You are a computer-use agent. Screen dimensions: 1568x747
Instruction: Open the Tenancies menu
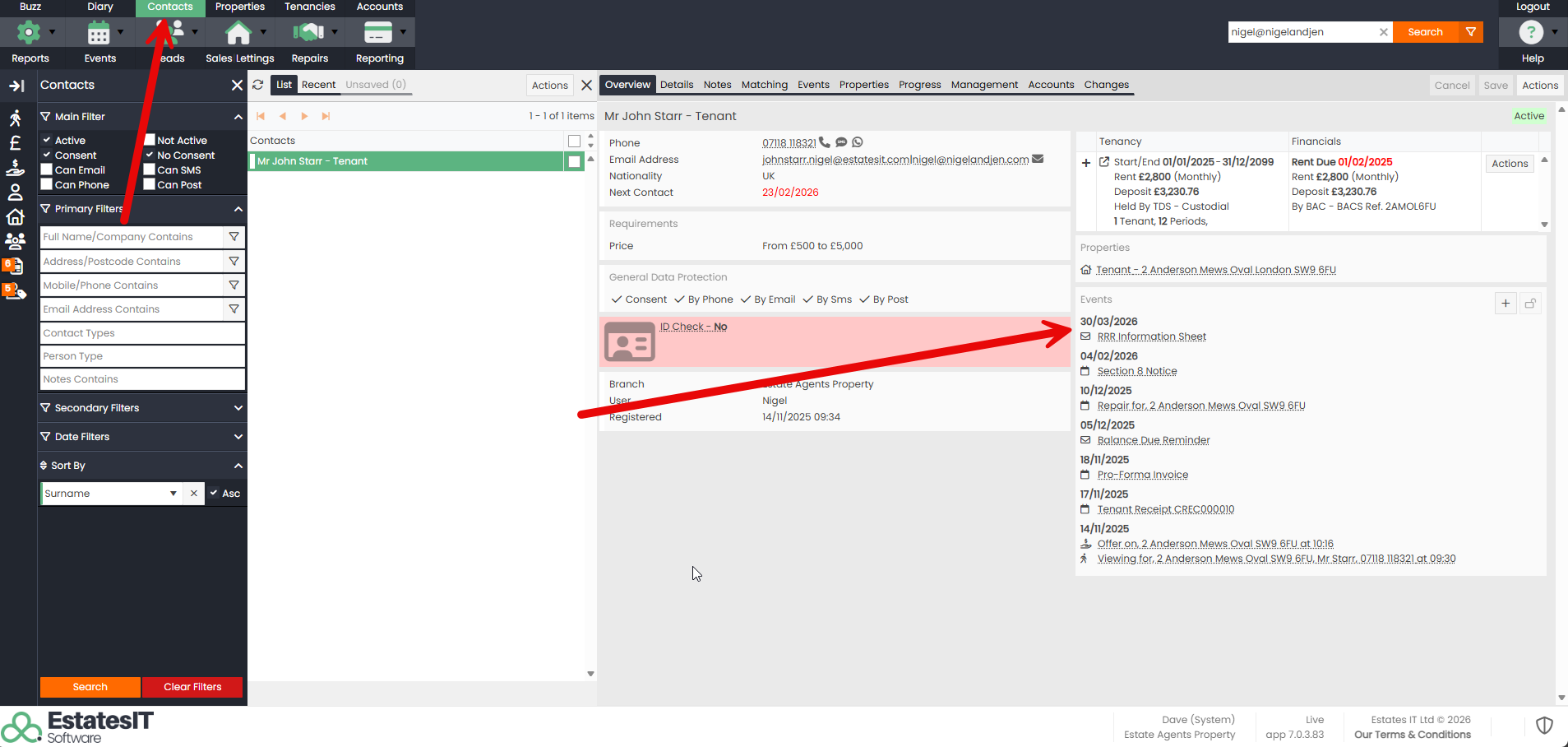click(309, 7)
